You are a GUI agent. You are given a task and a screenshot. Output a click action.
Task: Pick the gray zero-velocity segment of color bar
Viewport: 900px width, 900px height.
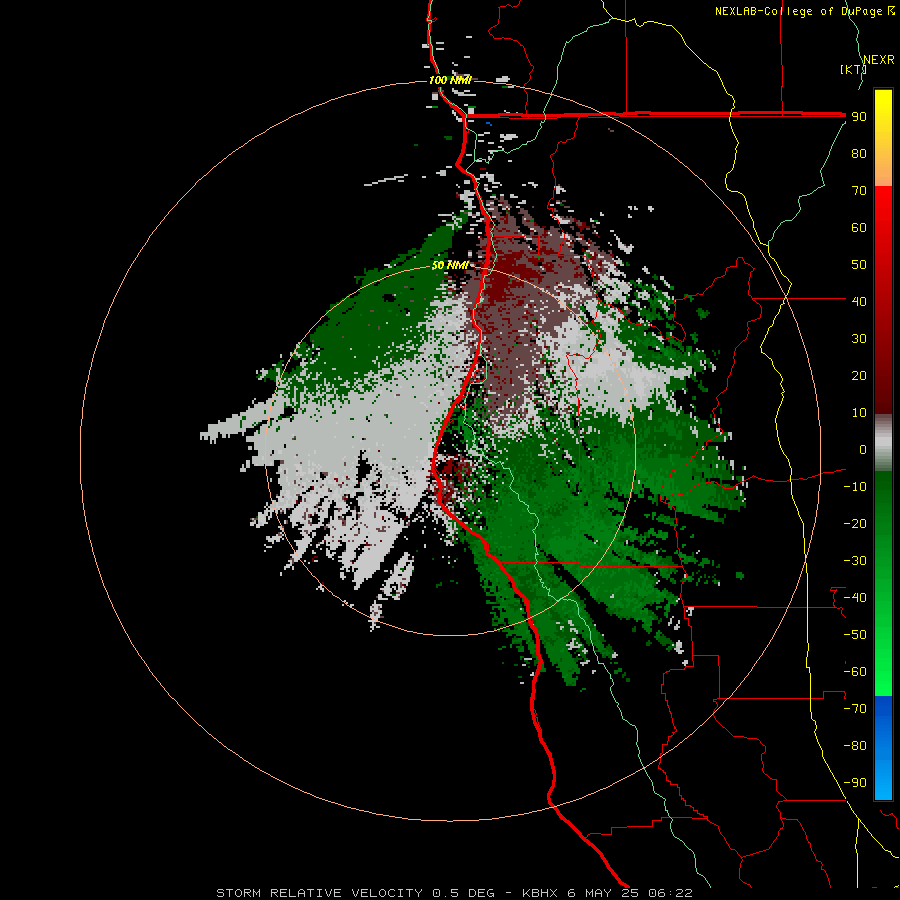[883, 443]
